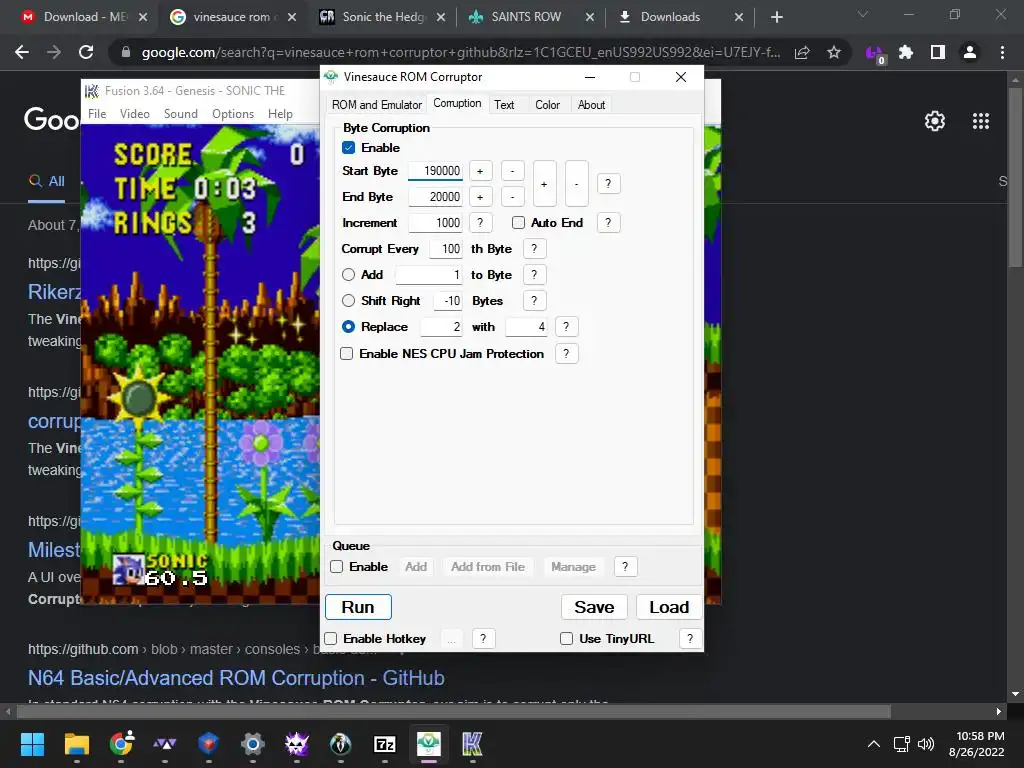
Task: Open Google quick settings gear
Action: click(x=935, y=121)
